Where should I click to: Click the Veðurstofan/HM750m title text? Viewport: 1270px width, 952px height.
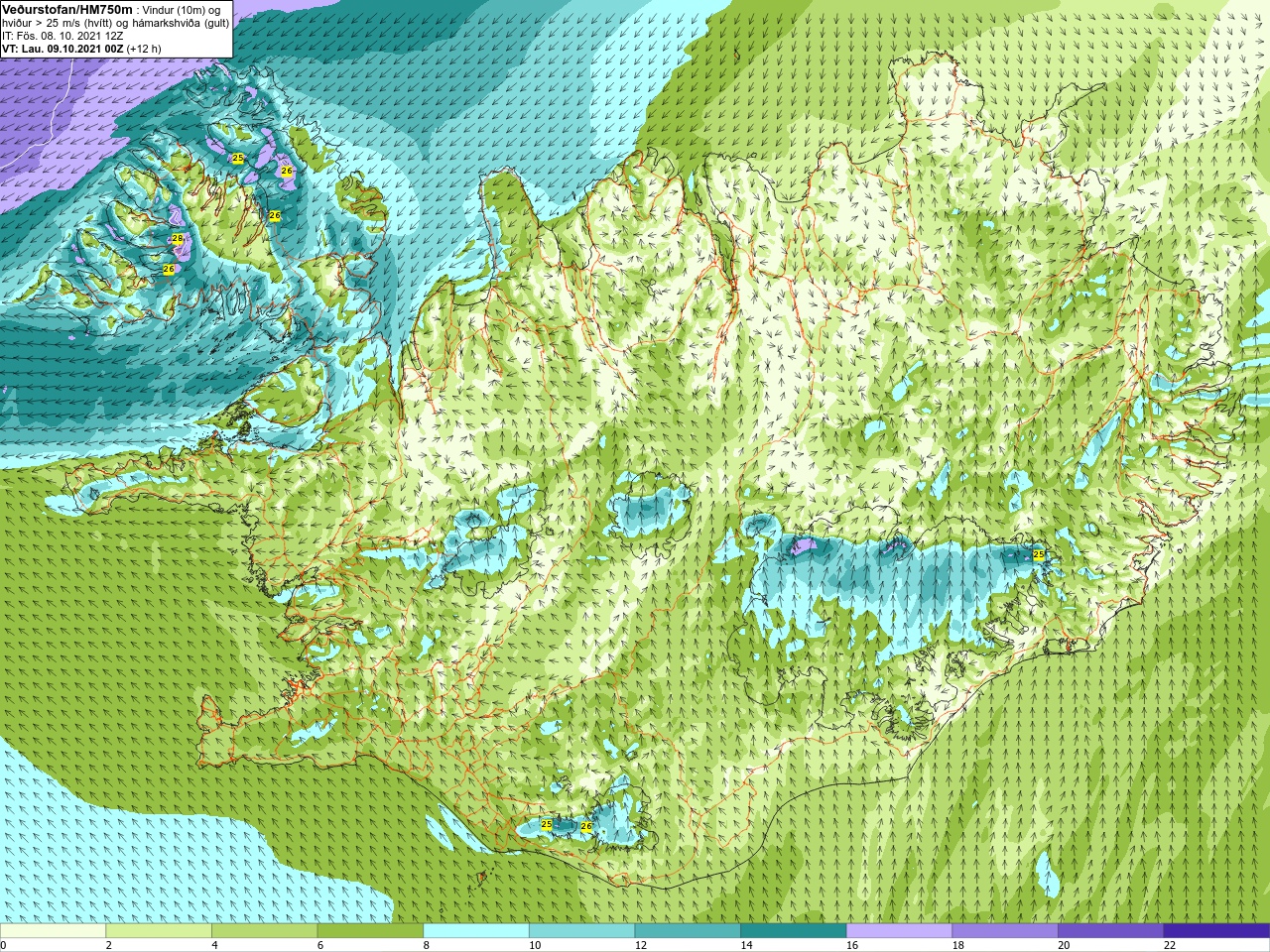pos(66,9)
